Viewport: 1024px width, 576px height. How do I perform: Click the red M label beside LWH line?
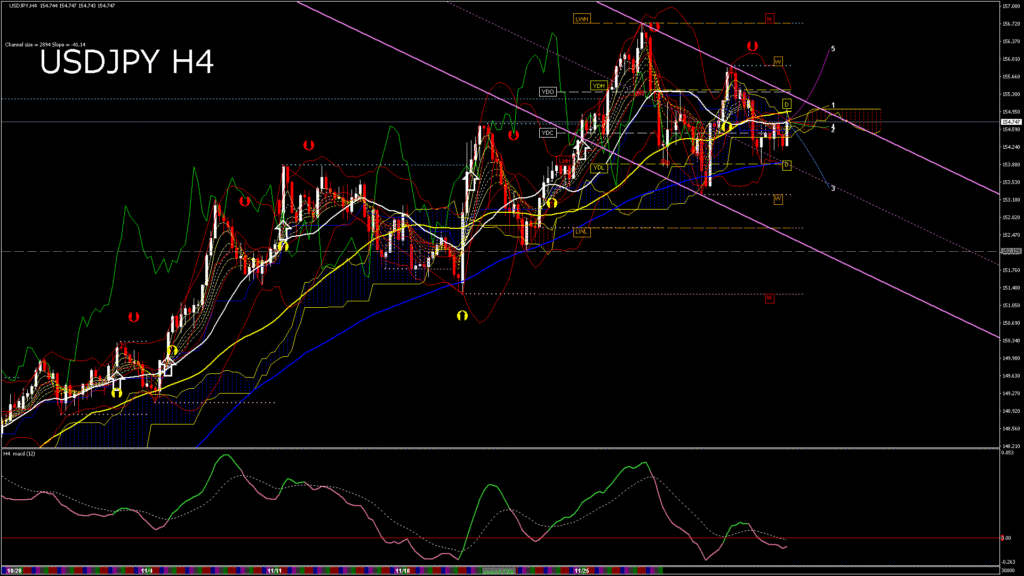click(x=769, y=19)
